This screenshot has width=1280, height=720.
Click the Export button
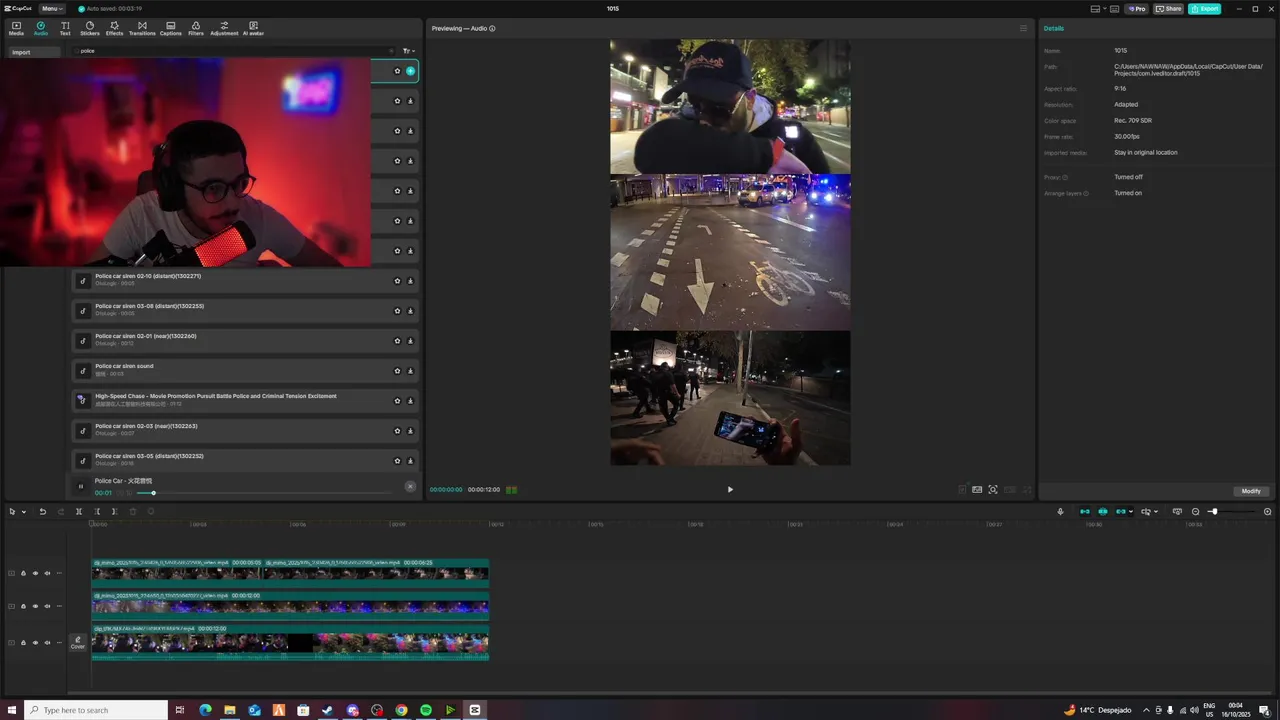click(1205, 8)
